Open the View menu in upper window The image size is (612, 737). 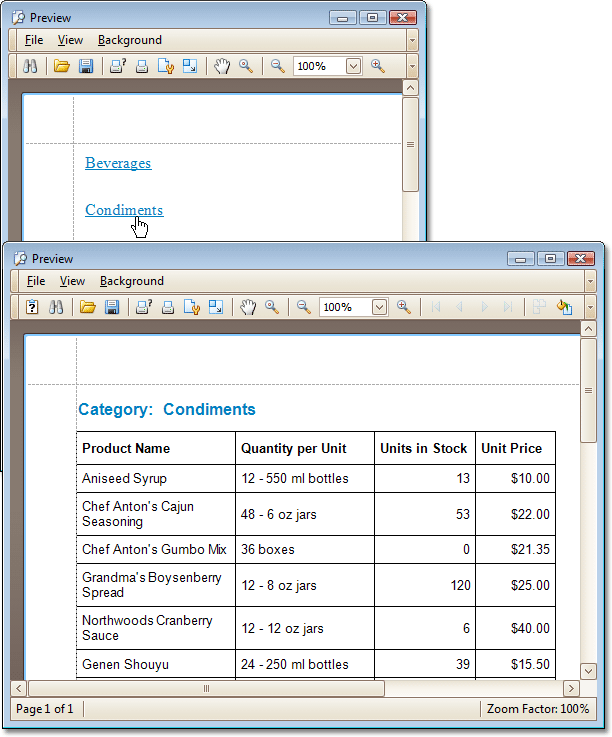pos(71,40)
